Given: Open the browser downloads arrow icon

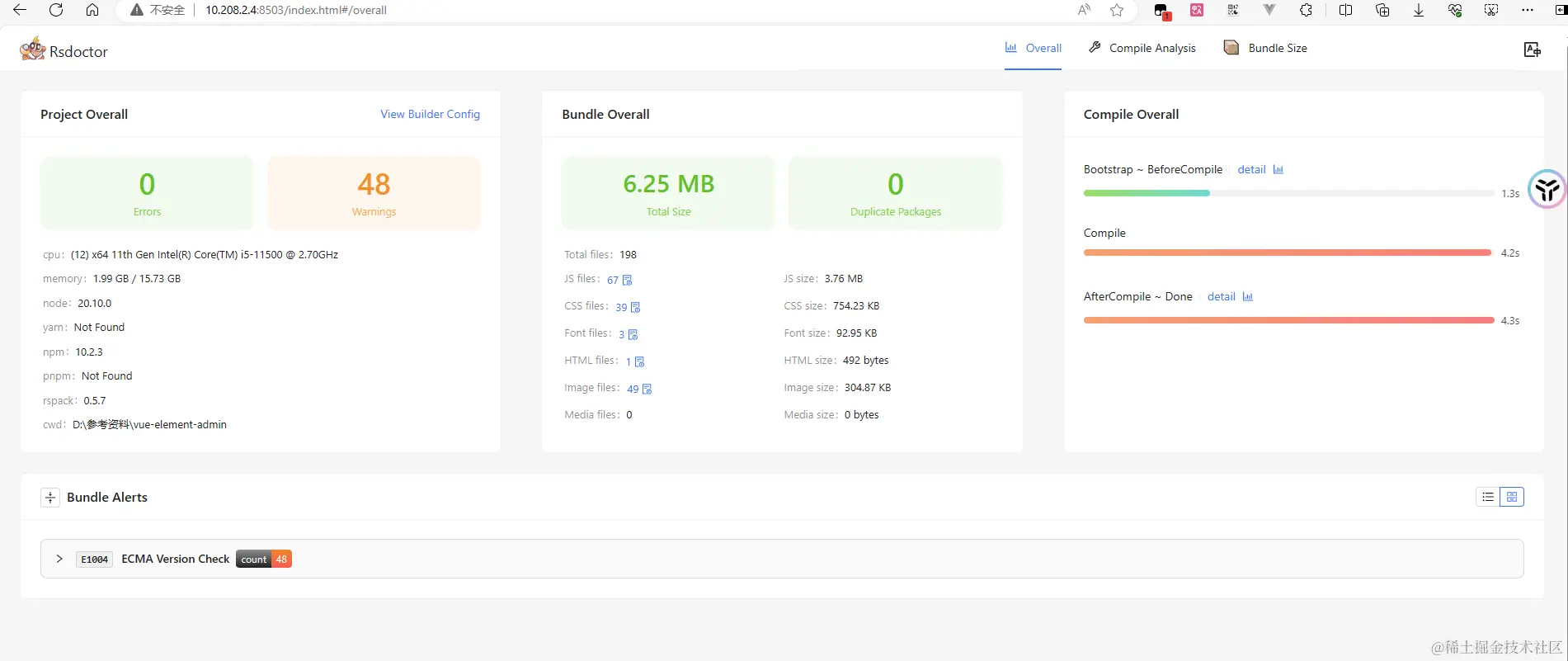Looking at the screenshot, I should (1419, 10).
